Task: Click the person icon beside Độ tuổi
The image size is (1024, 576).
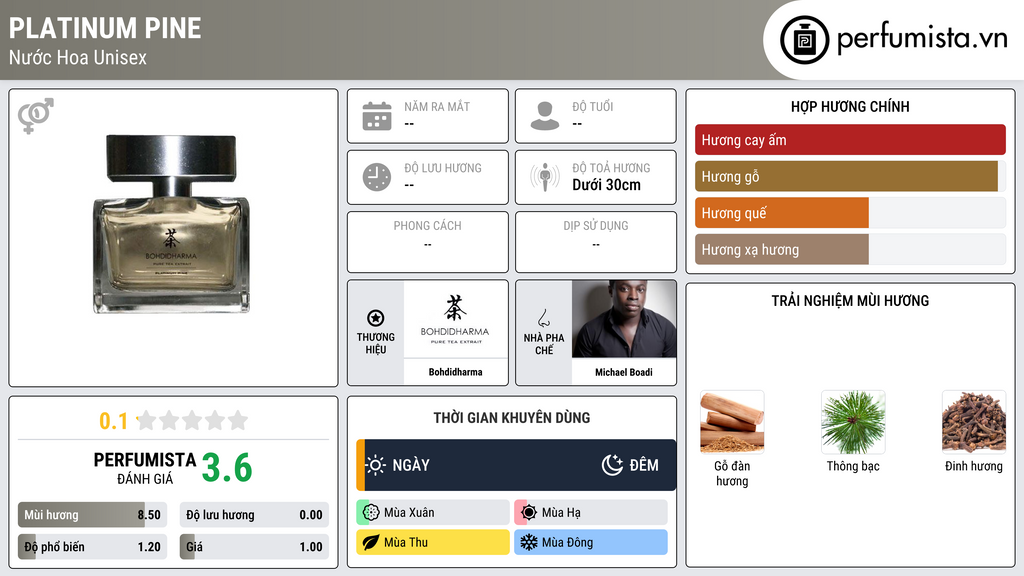Action: tap(545, 116)
